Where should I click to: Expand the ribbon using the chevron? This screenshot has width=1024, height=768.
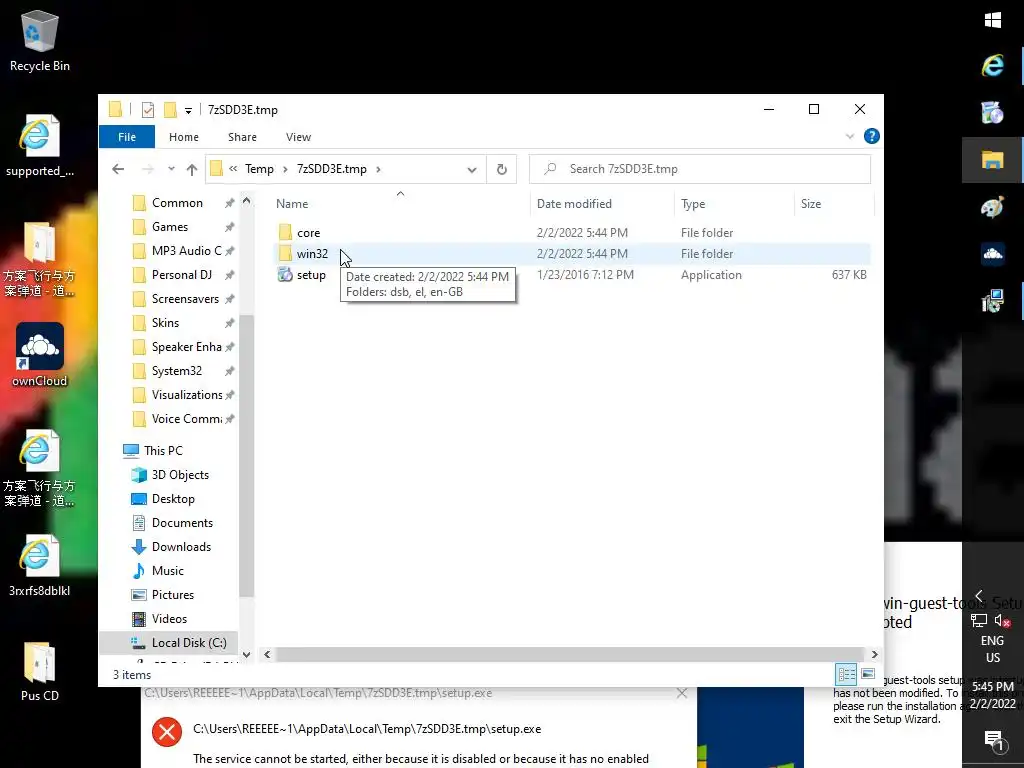coord(850,136)
